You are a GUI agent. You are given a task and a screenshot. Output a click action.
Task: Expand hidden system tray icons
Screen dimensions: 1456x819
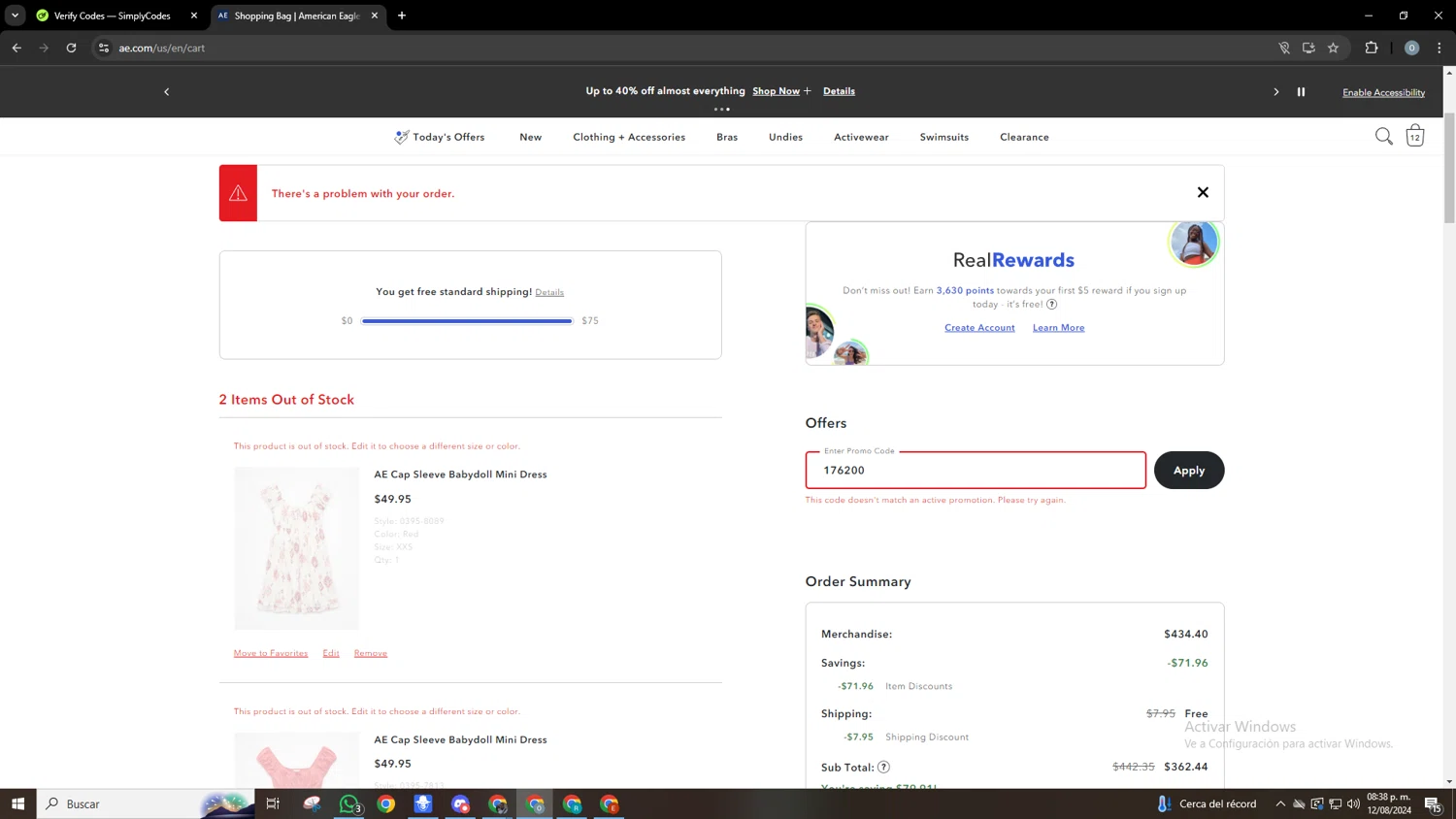(x=1279, y=803)
